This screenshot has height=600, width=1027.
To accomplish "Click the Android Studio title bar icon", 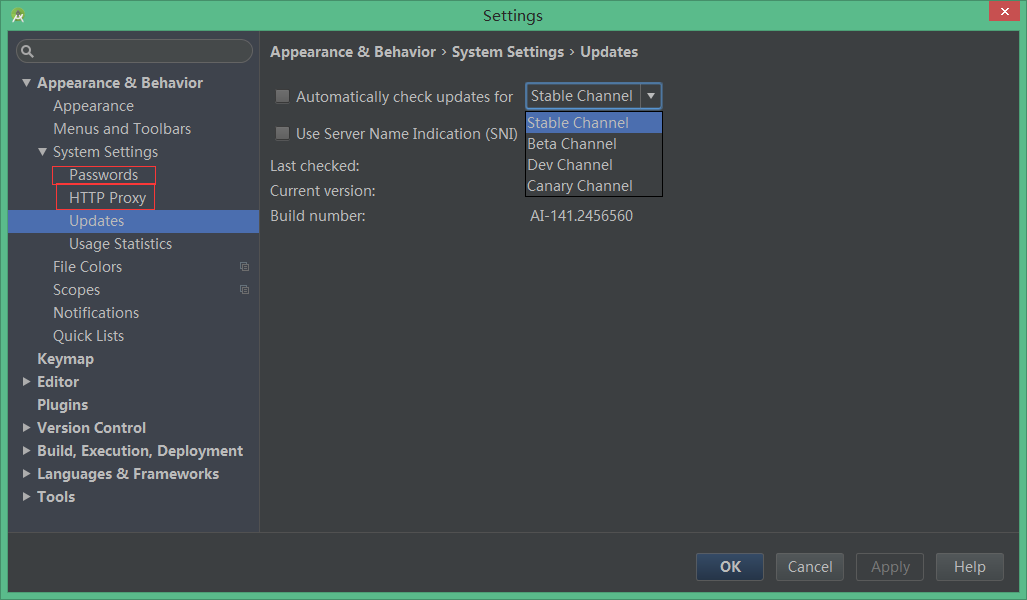I will [18, 15].
